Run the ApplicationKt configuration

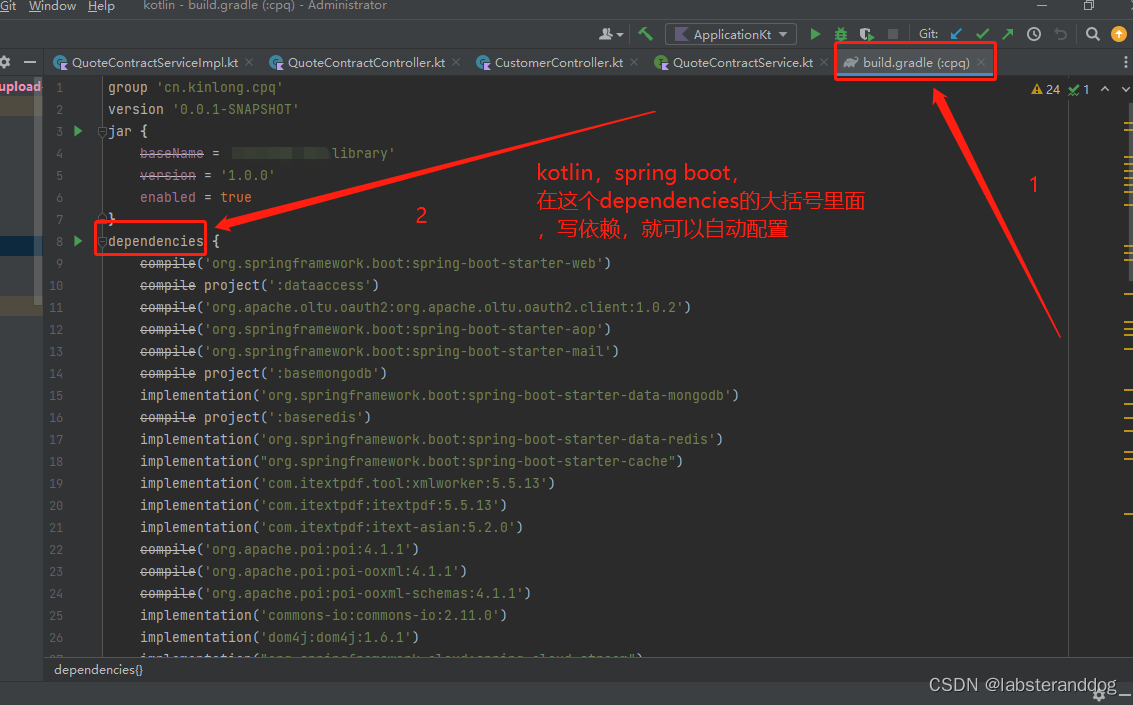click(x=814, y=33)
